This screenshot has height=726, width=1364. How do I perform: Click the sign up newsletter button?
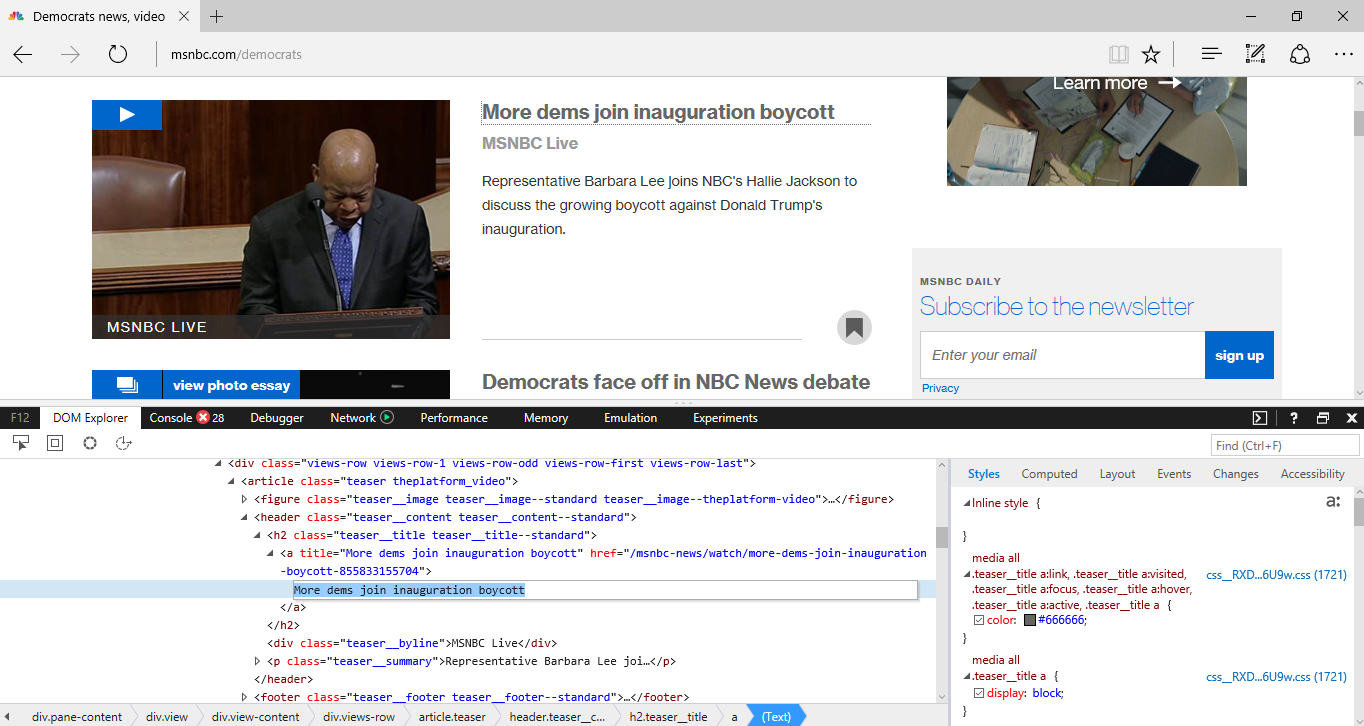(1239, 355)
